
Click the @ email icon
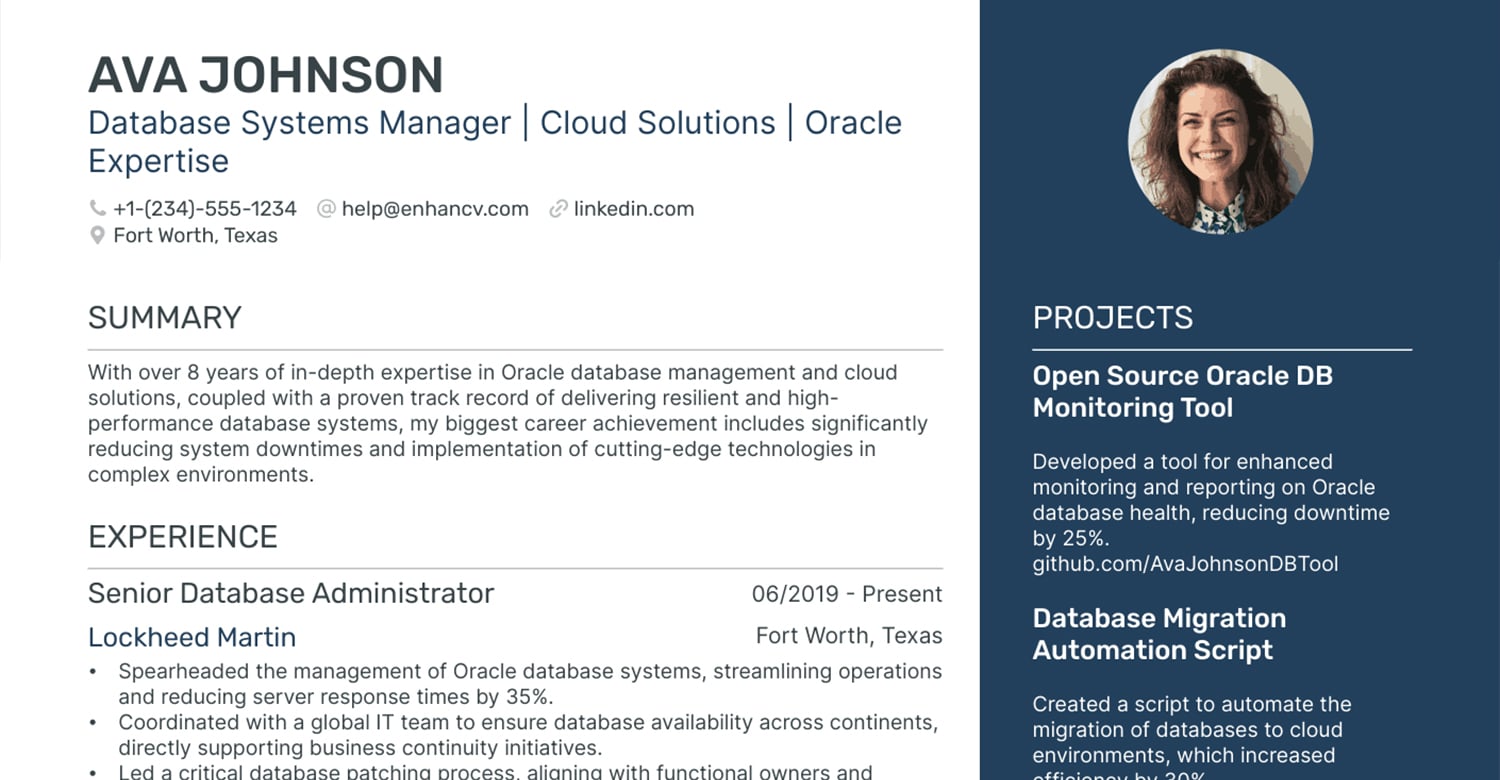click(x=326, y=209)
